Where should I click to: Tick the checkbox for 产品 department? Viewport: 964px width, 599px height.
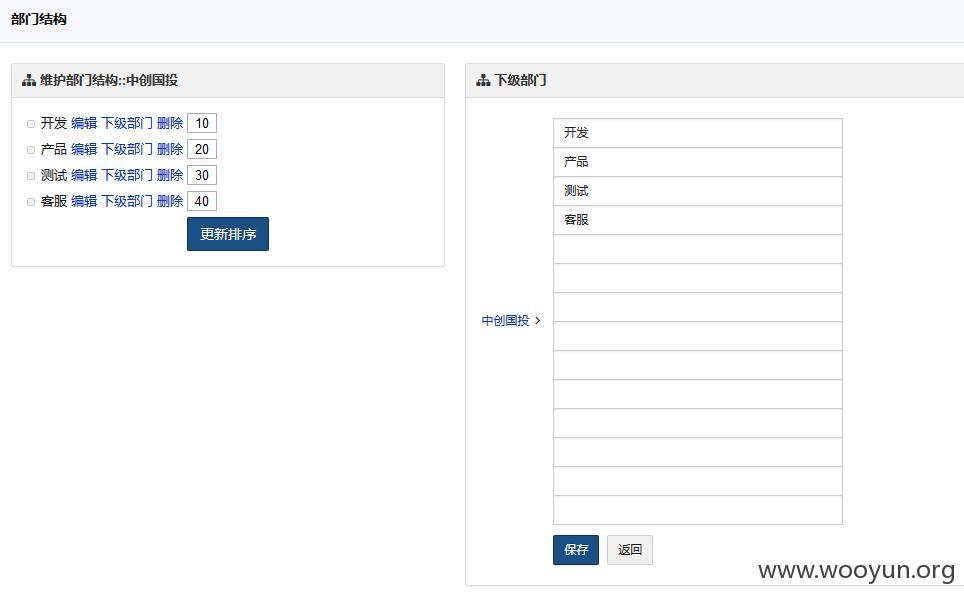tap(31, 150)
